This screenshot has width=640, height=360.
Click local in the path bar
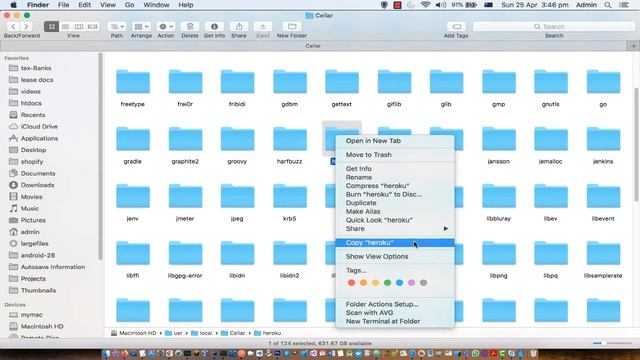(202, 333)
